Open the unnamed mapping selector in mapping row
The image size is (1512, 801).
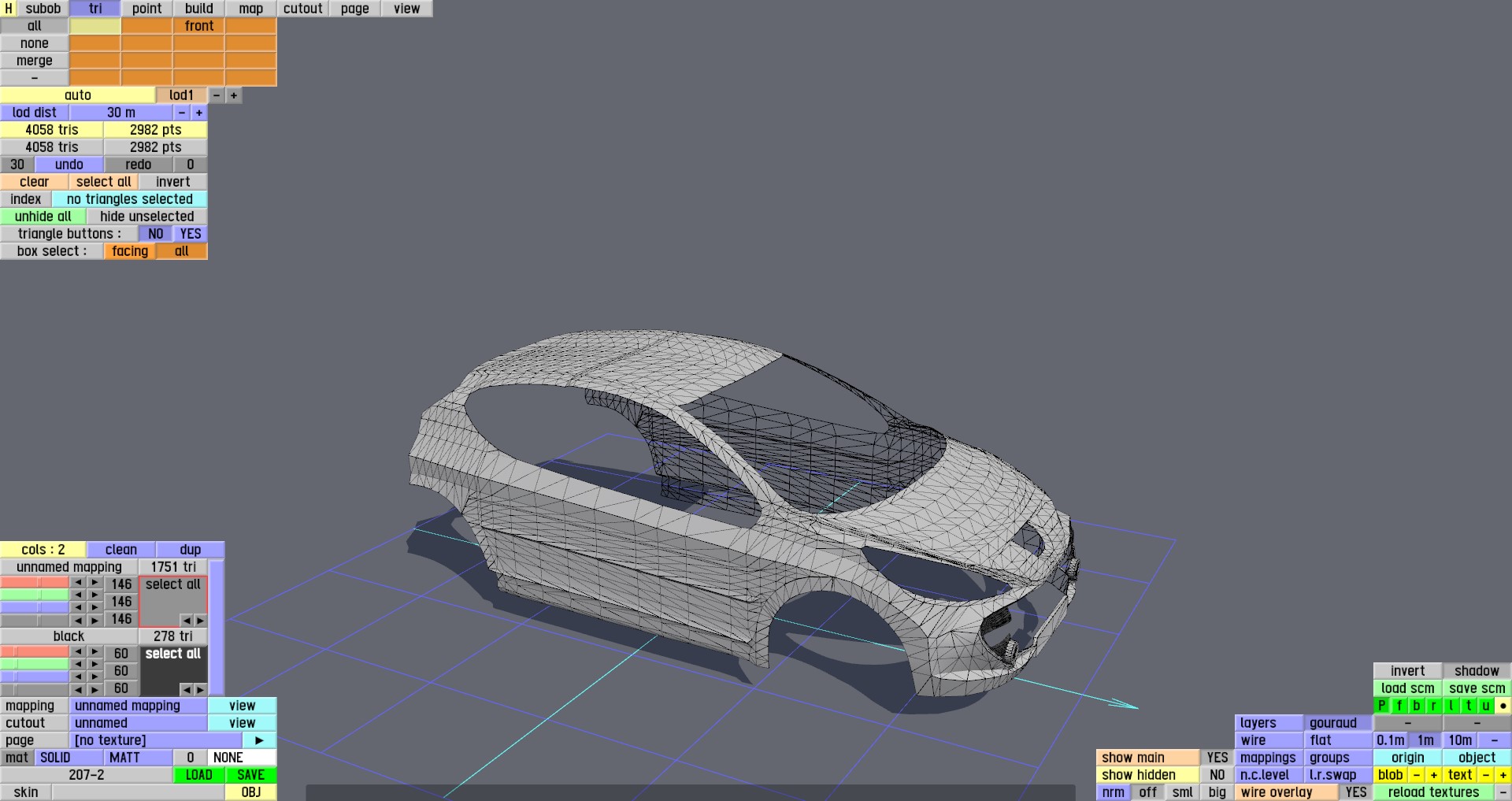point(139,706)
